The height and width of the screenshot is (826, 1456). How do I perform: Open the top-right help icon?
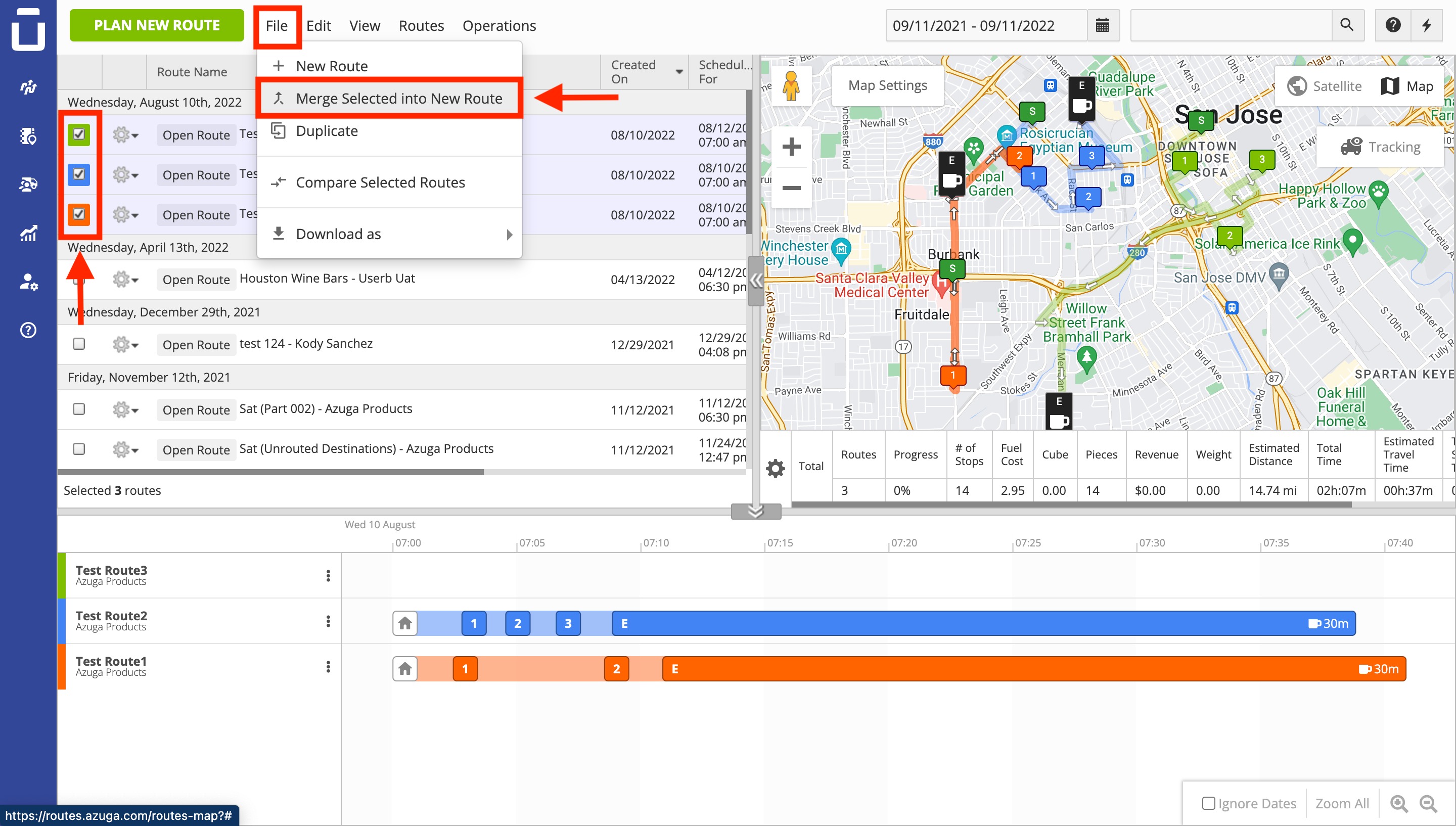coord(1392,25)
